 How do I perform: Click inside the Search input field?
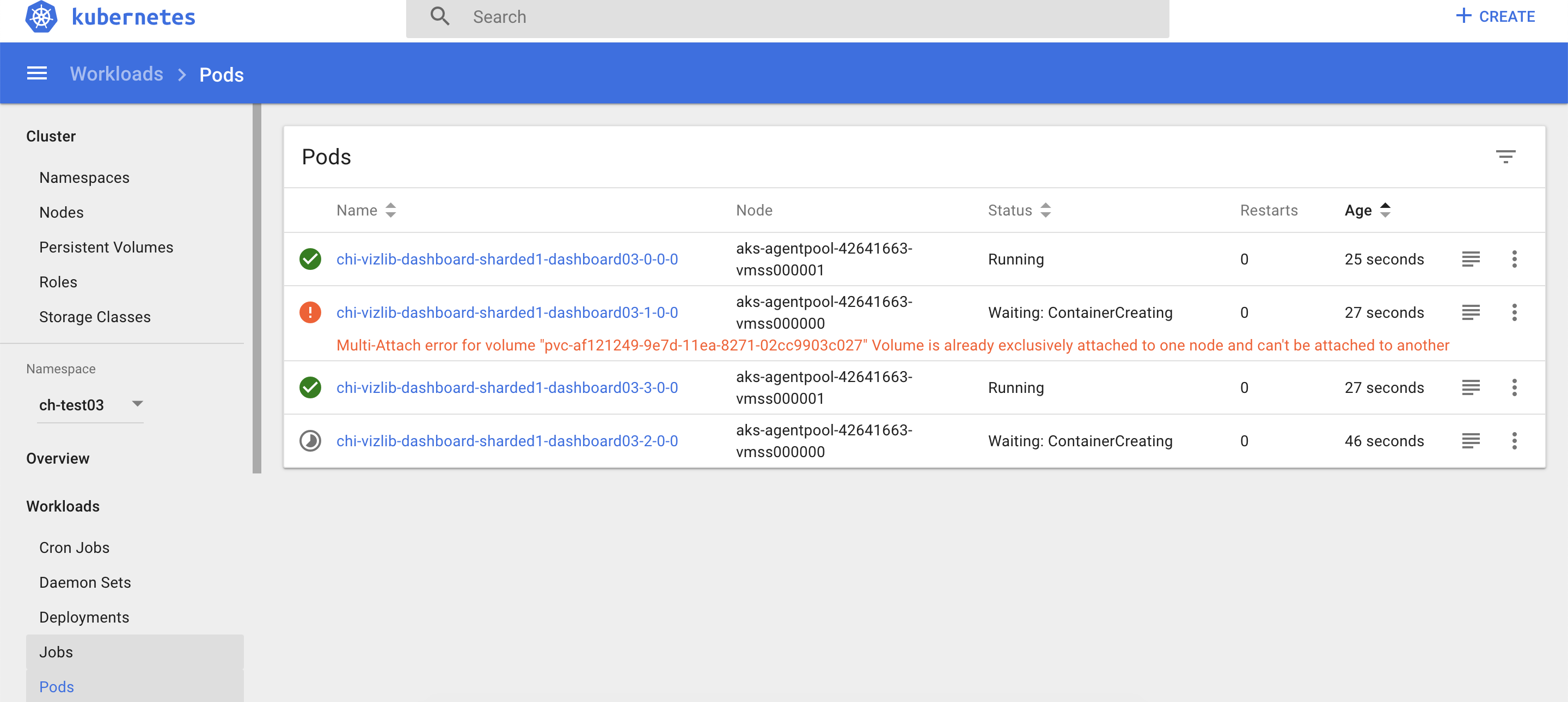670,16
